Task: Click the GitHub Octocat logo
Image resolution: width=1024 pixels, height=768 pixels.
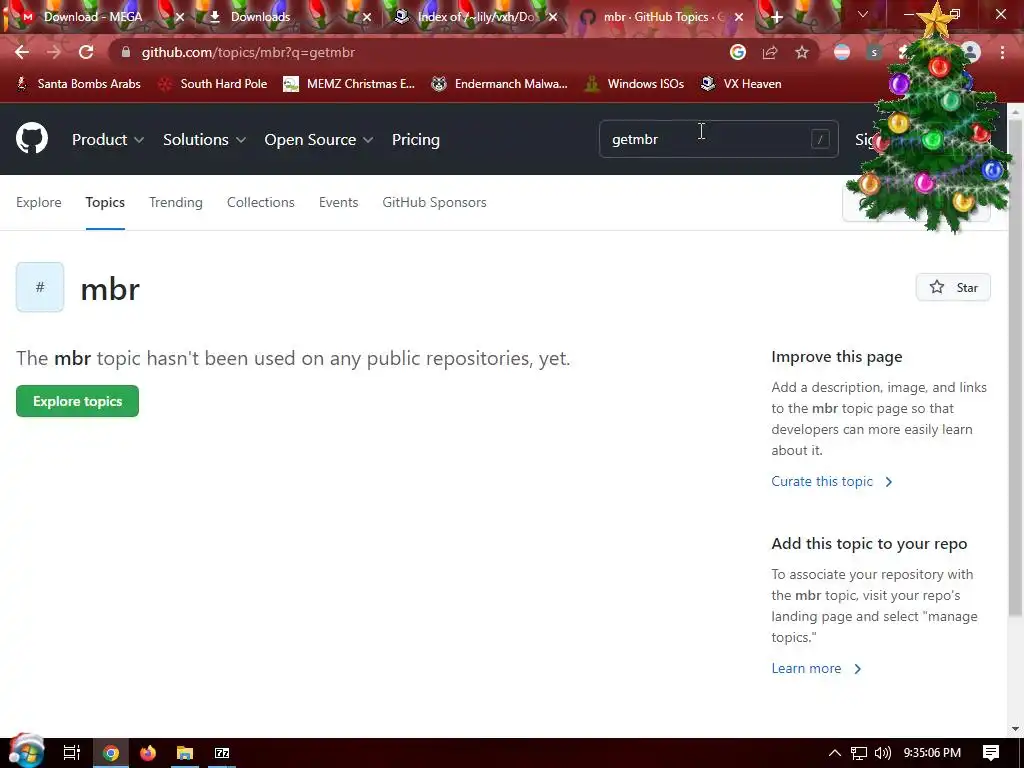Action: (32, 138)
